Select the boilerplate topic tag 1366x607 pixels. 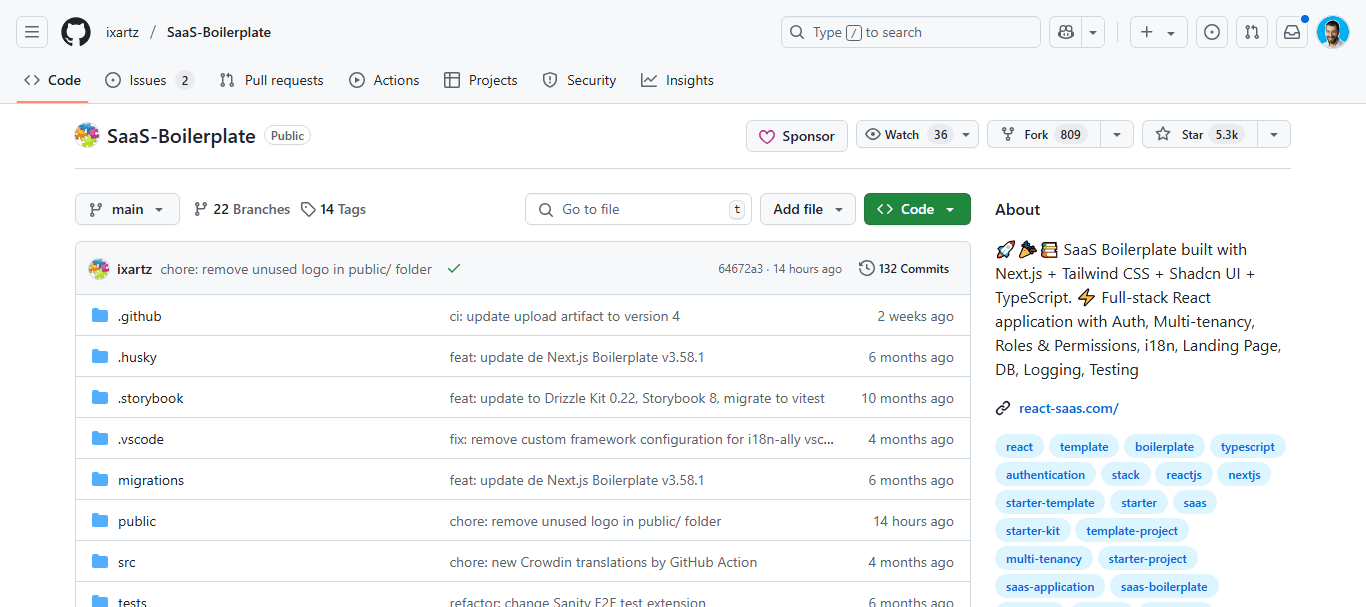coord(1165,447)
